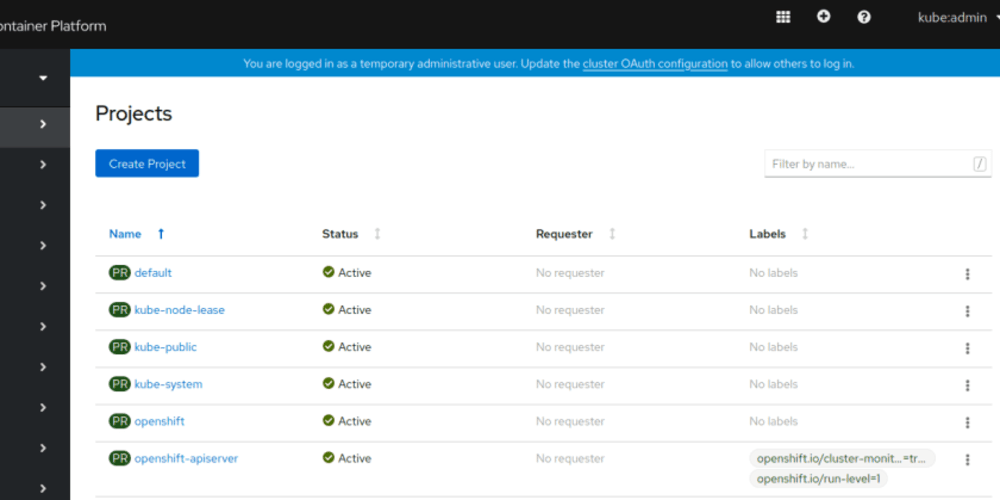The height and width of the screenshot is (500, 1000).
Task: Click the openshift.io/cluster-monit... label chip
Action: click(842, 459)
